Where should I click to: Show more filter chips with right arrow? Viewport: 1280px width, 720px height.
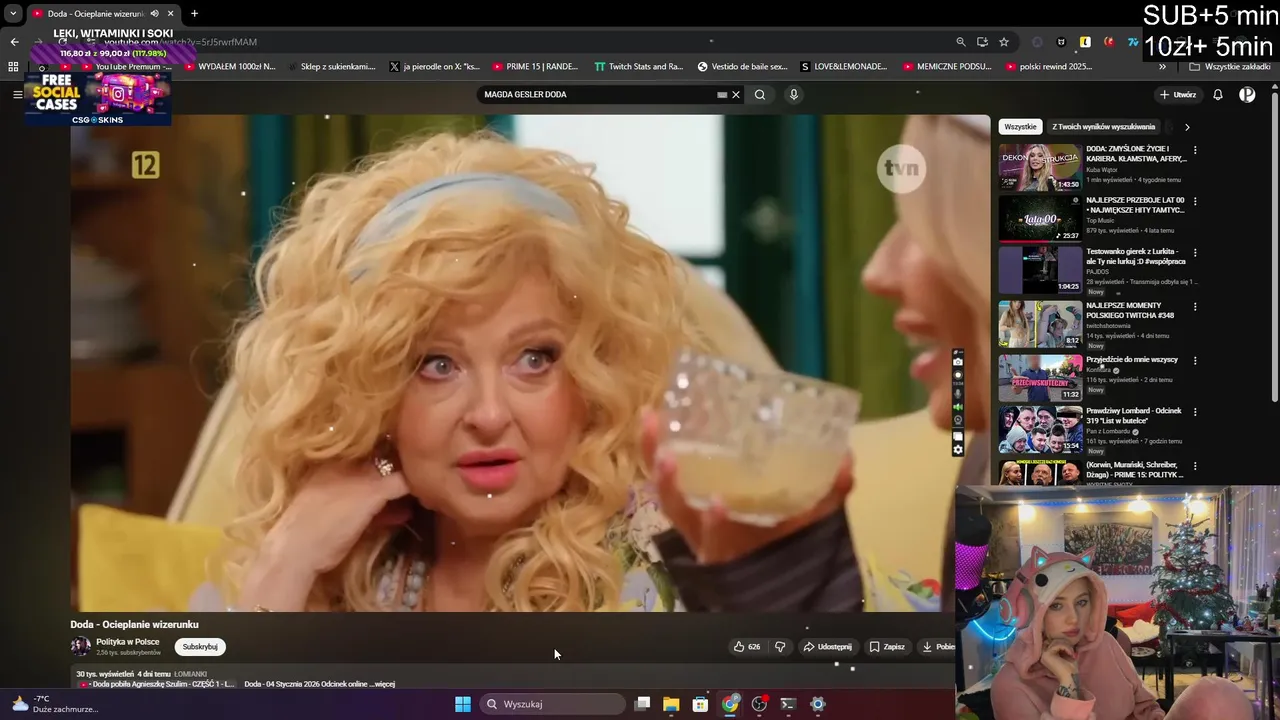coord(1187,127)
